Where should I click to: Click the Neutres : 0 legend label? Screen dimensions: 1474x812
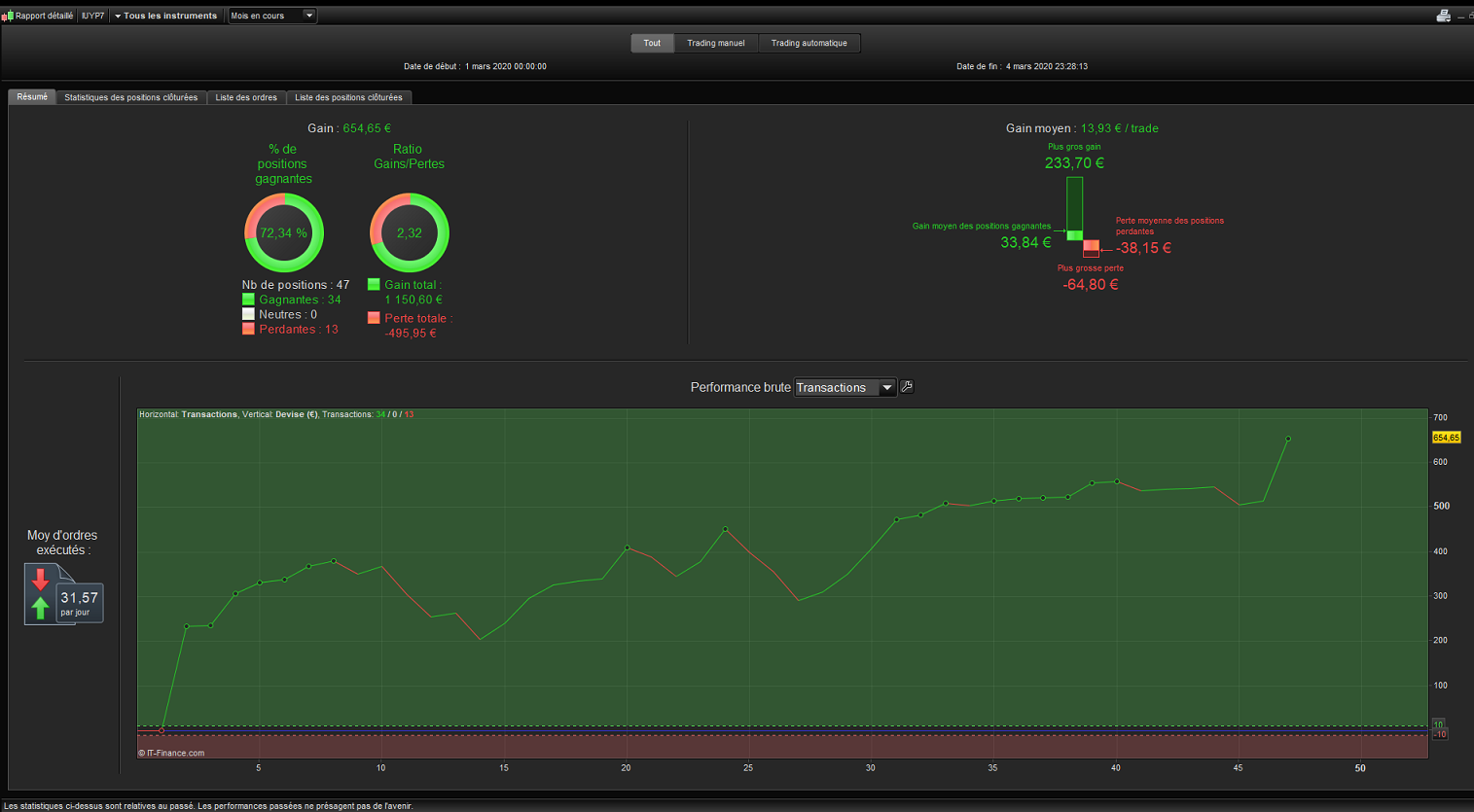point(288,314)
